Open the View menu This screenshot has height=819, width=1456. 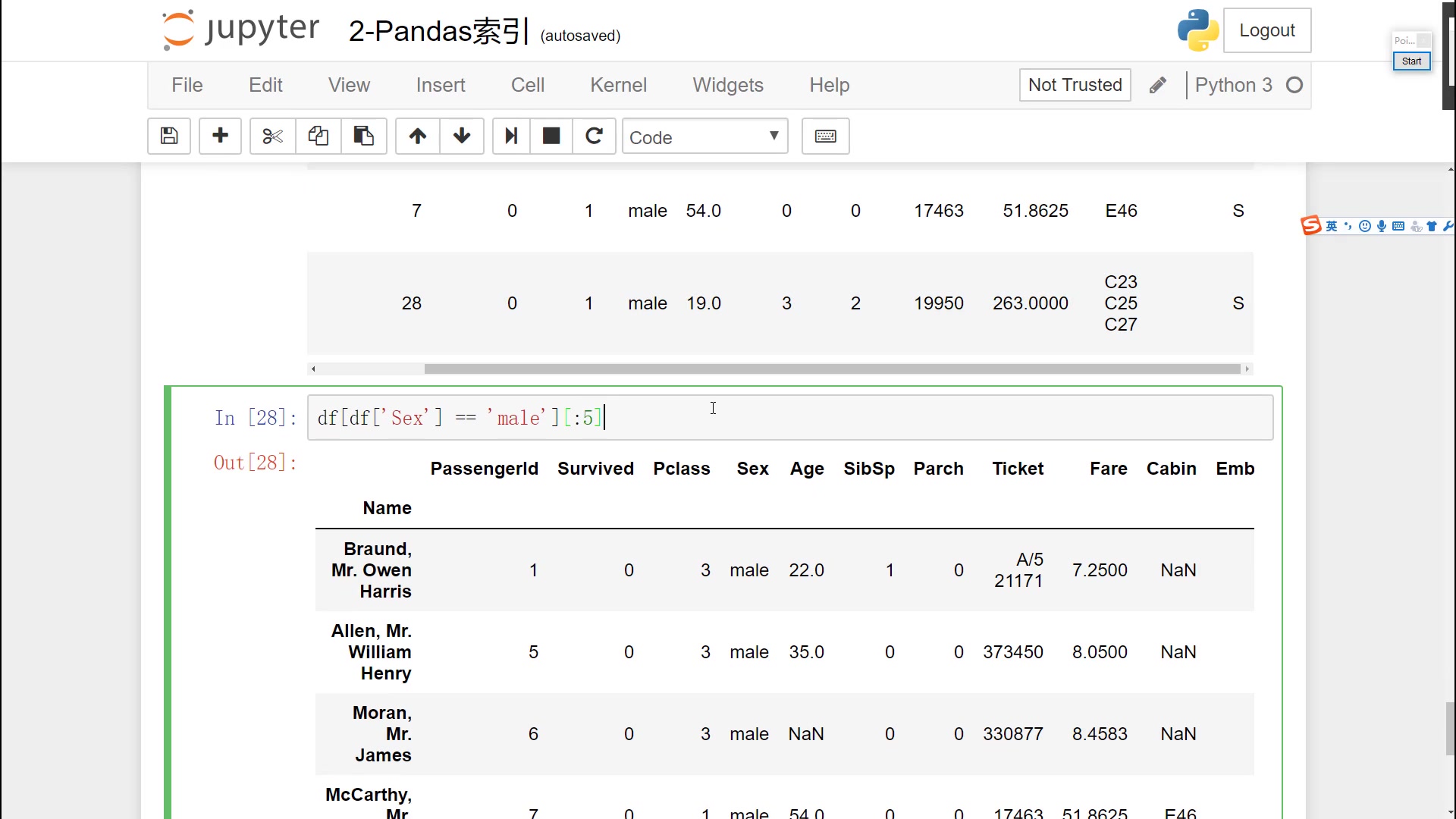349,85
